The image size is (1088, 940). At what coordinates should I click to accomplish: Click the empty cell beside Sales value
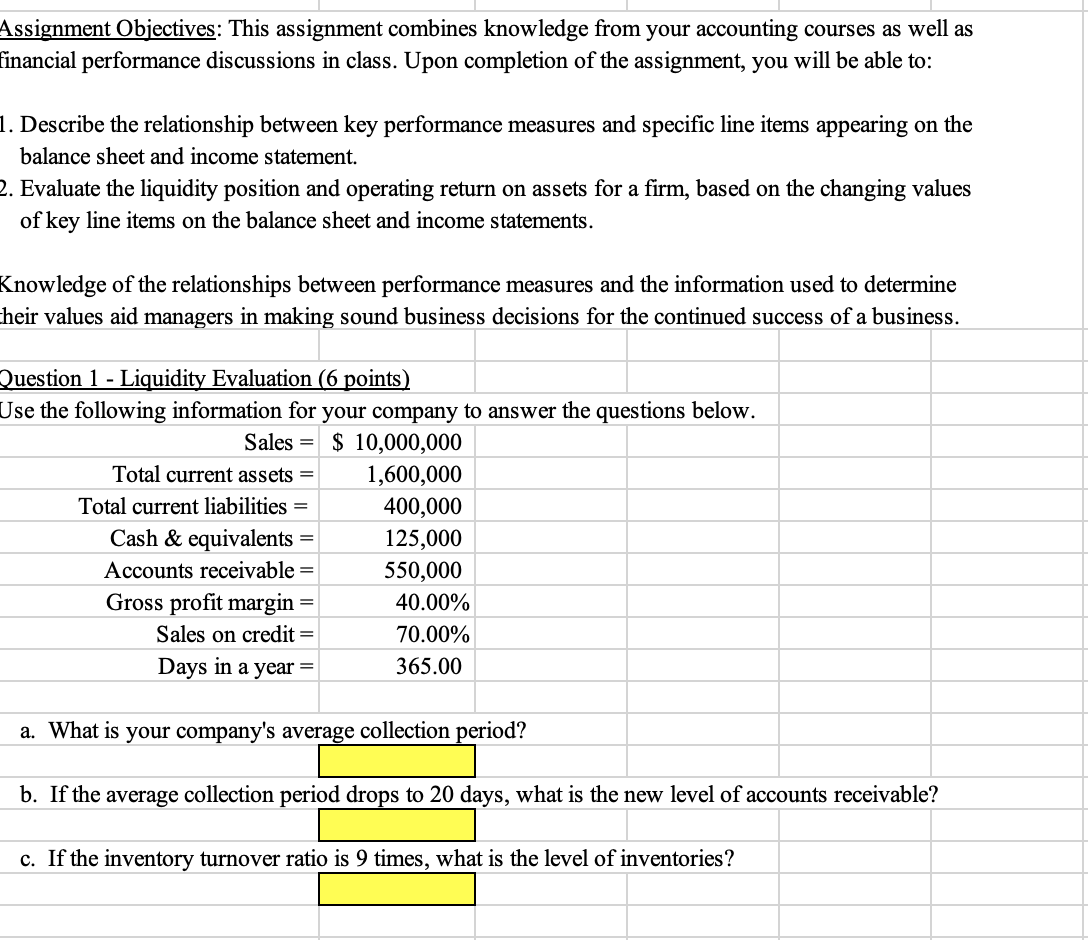pyautogui.click(x=550, y=442)
